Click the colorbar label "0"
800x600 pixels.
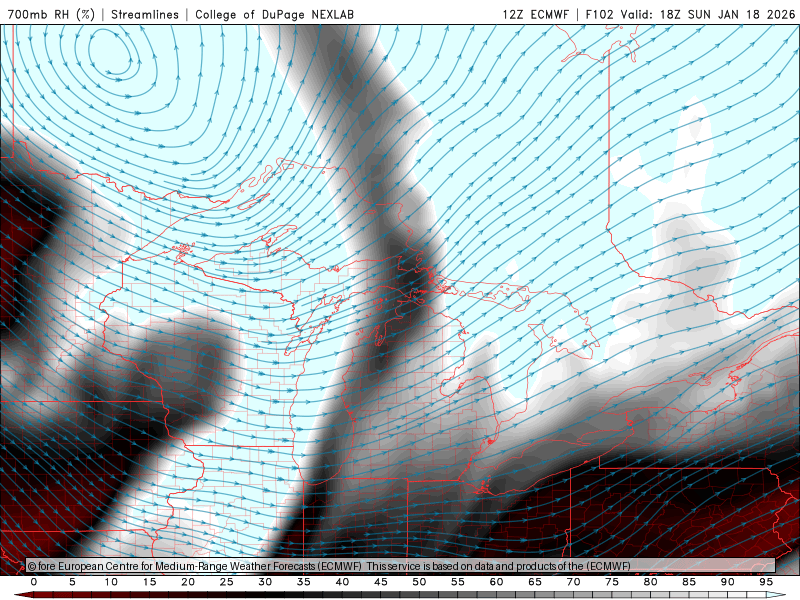(34, 582)
